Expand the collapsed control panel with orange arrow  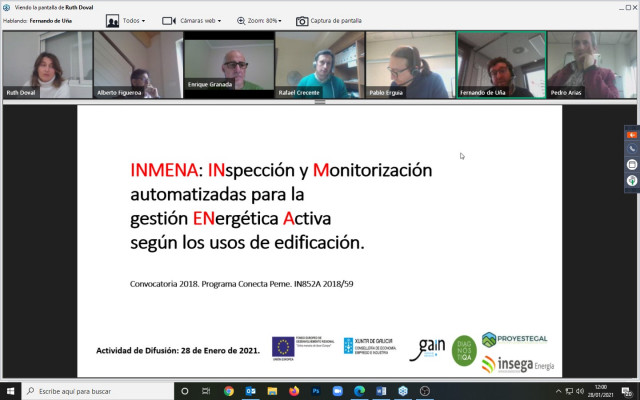pos(632,135)
